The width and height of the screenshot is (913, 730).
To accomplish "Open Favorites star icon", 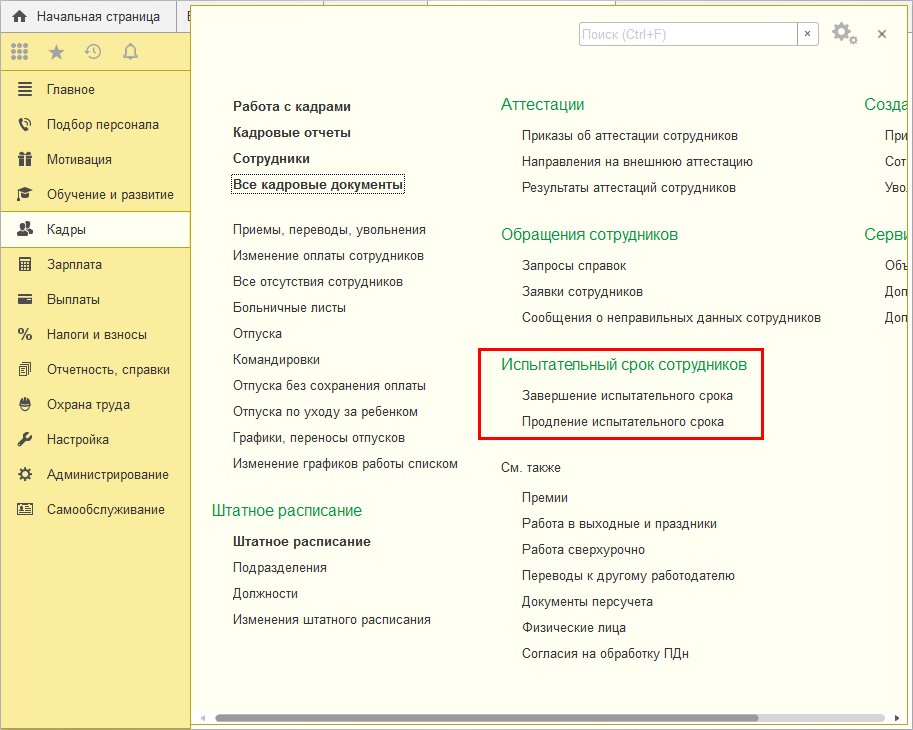I will tap(56, 52).
